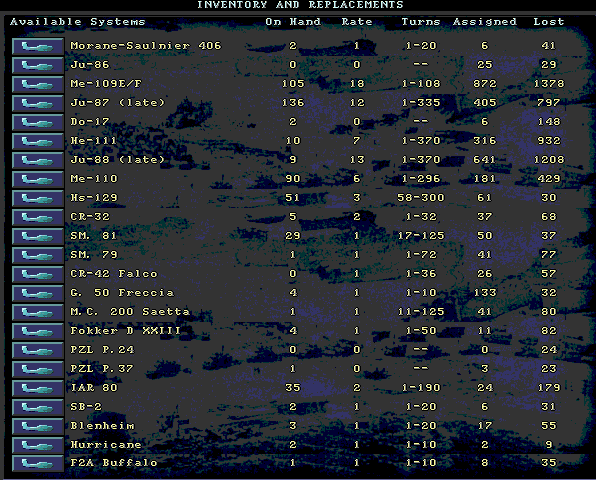
Task: Click Ju-88 (late) lost value 1208
Action: [549, 160]
